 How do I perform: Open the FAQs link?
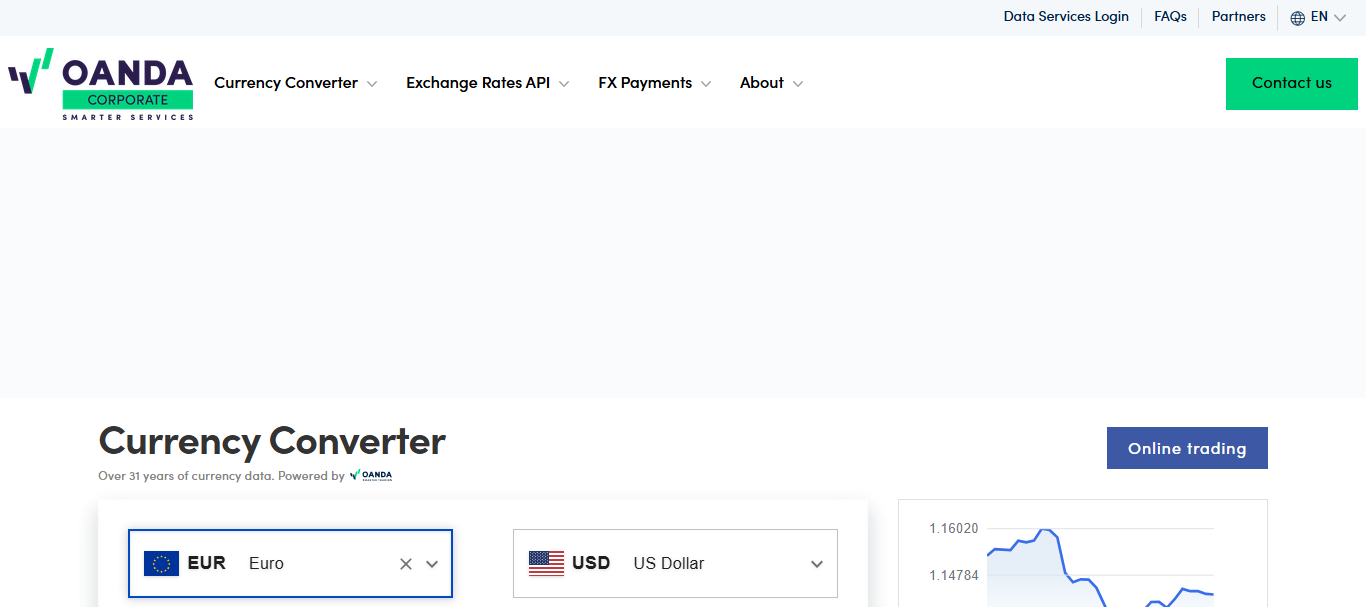tap(1170, 17)
